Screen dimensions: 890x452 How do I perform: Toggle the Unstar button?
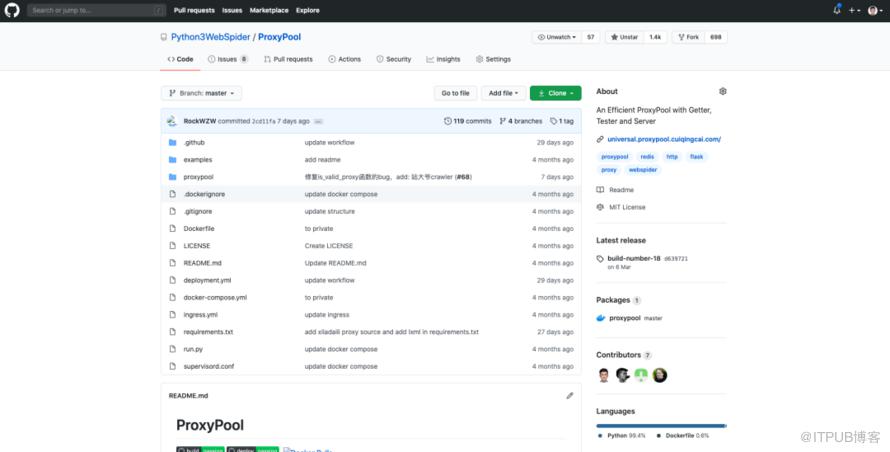point(624,37)
